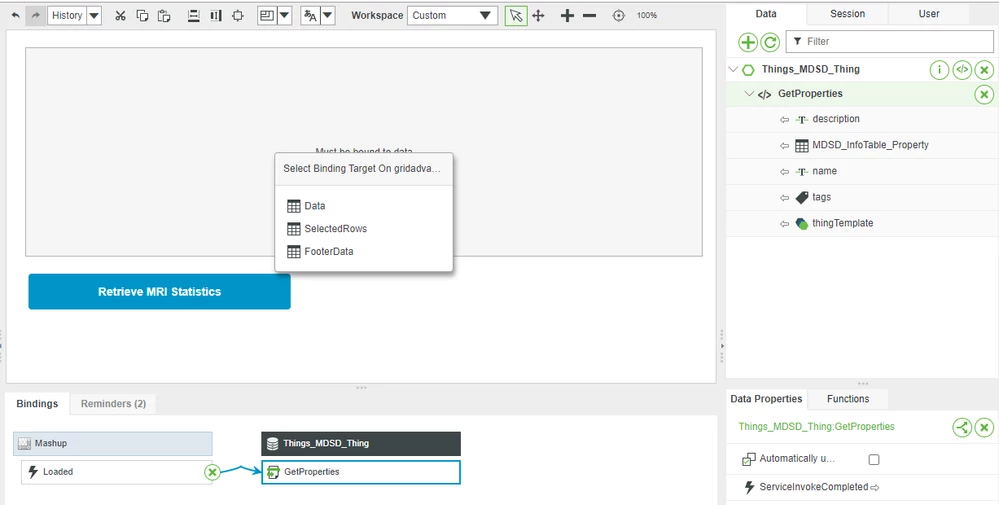Switch to the User tab

tap(929, 13)
